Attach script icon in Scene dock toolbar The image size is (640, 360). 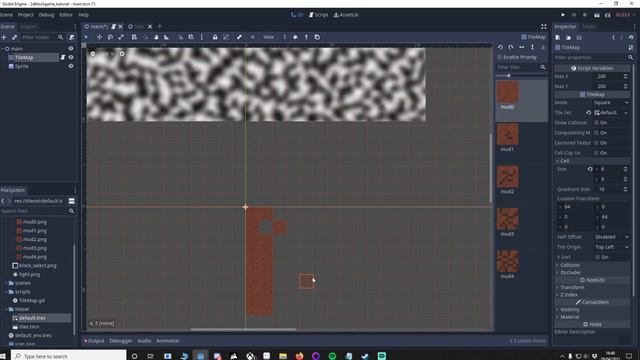point(72,37)
